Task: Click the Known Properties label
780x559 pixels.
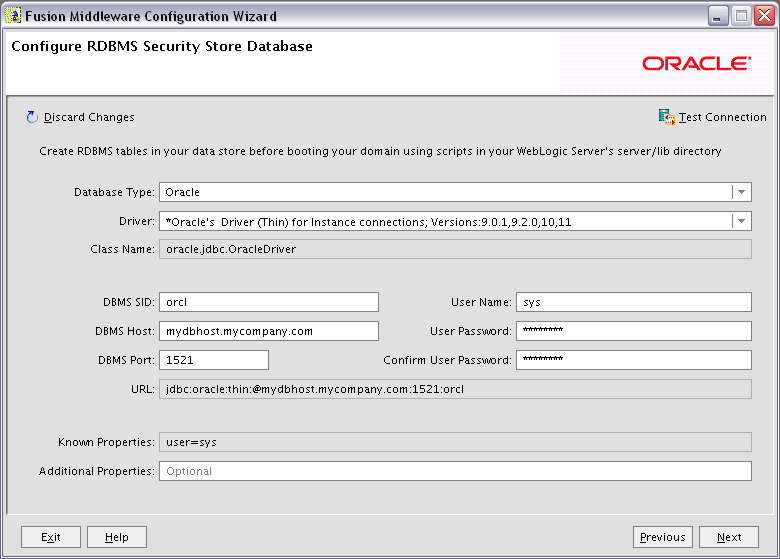Action: (106, 442)
